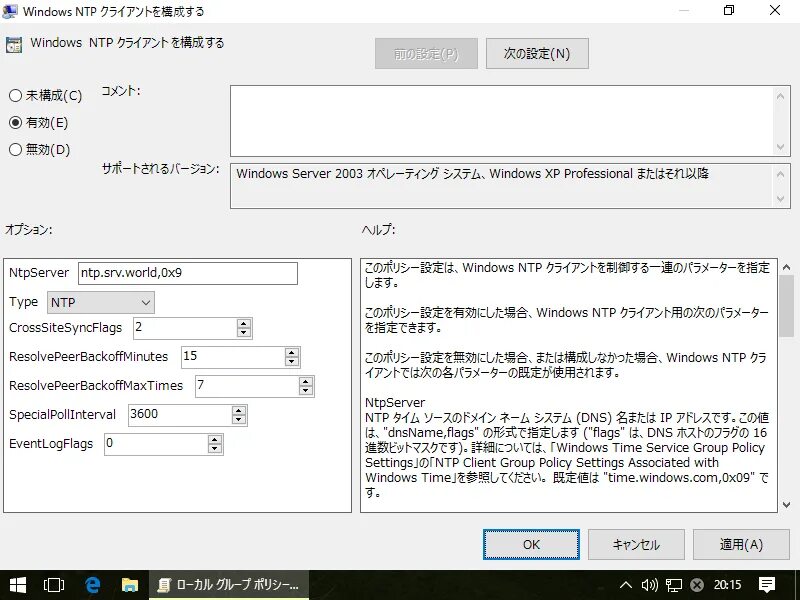The height and width of the screenshot is (600, 800).
Task: Click the tray icon with X mark
Action: (697, 585)
